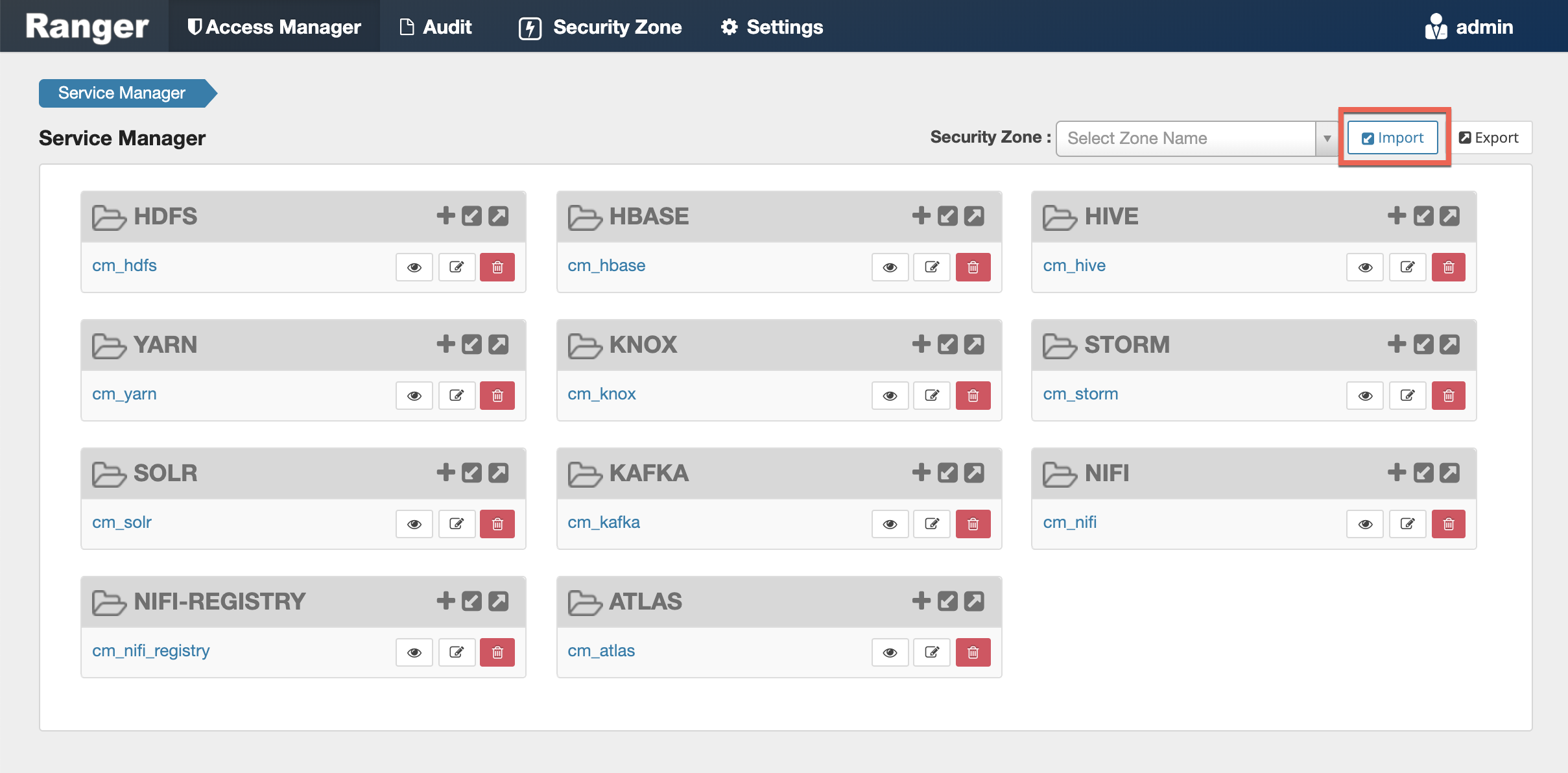Add a new NIFI-REGISTRY service with plus icon
The image size is (1568, 773).
pos(445,601)
